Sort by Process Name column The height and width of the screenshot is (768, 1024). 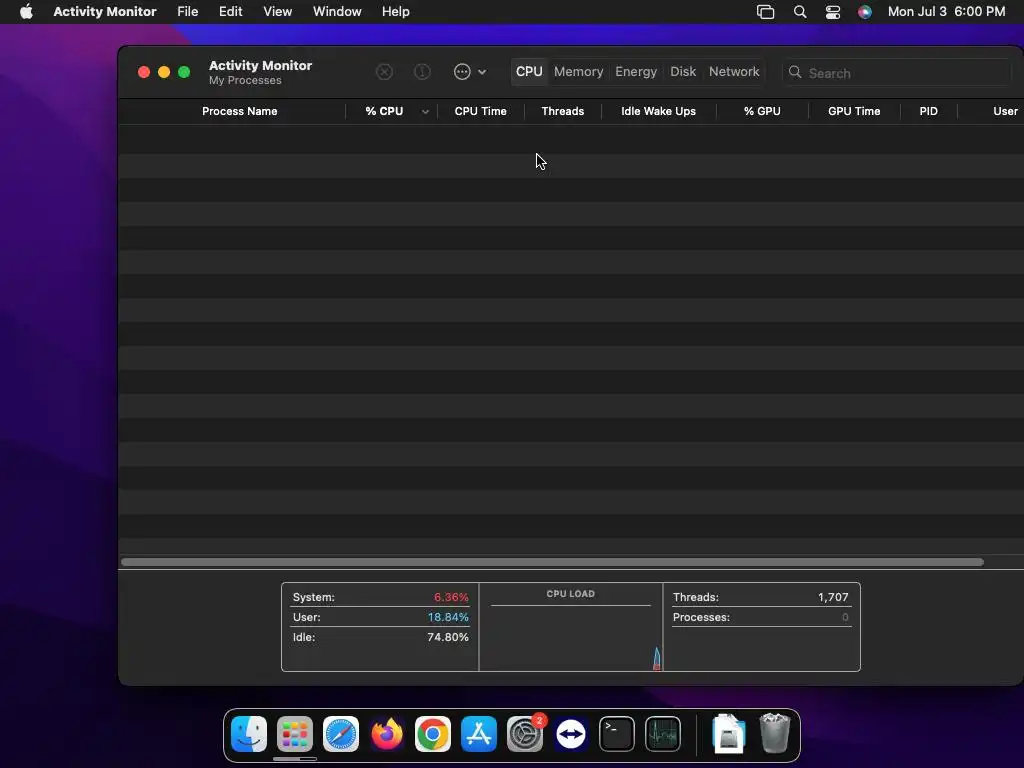pos(240,111)
